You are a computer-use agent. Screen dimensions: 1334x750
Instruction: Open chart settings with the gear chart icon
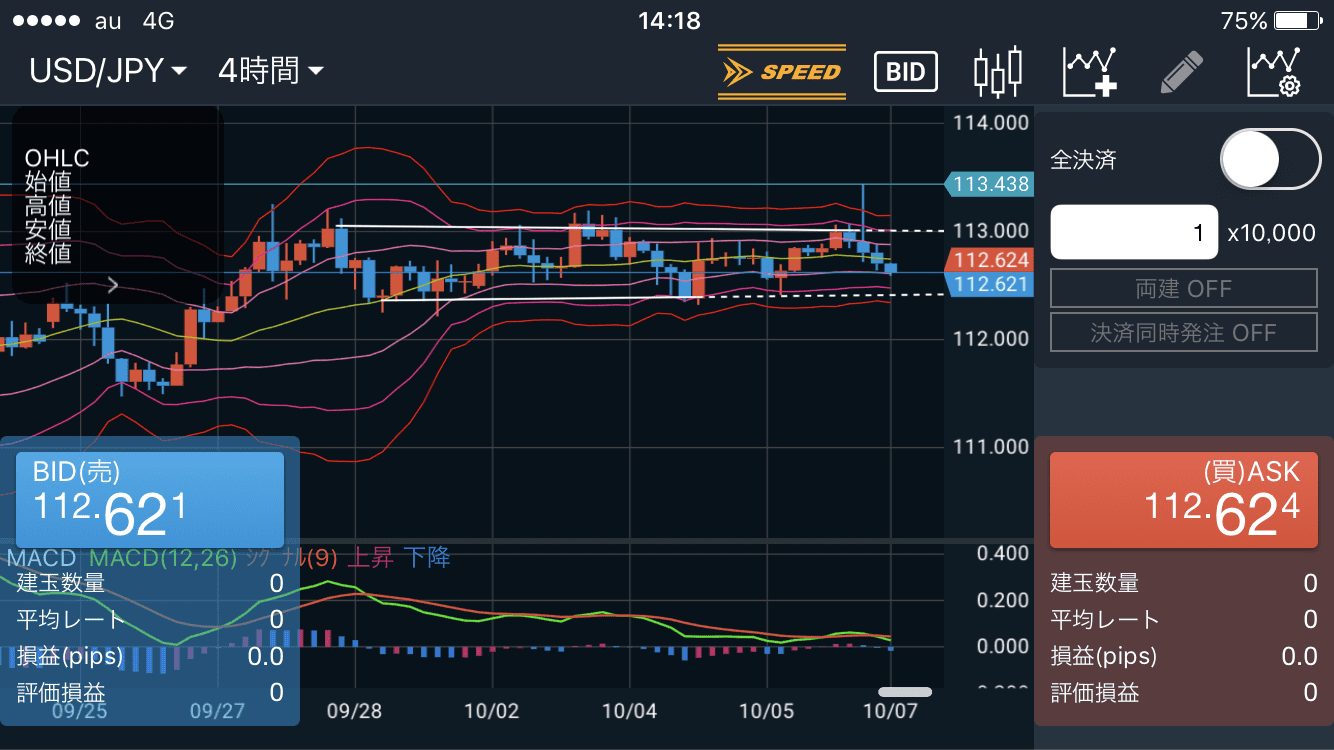click(1274, 72)
